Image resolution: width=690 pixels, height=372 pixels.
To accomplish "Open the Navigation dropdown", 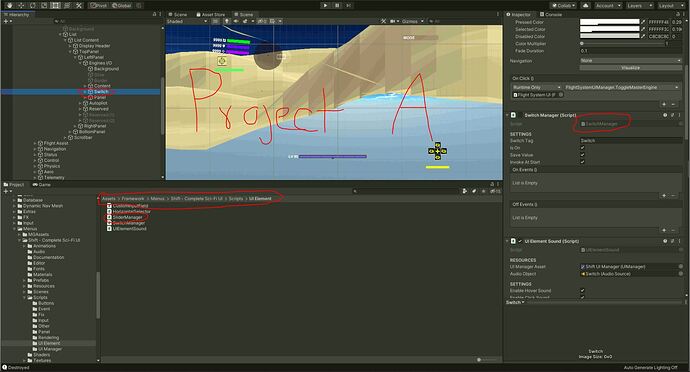I will (631, 61).
